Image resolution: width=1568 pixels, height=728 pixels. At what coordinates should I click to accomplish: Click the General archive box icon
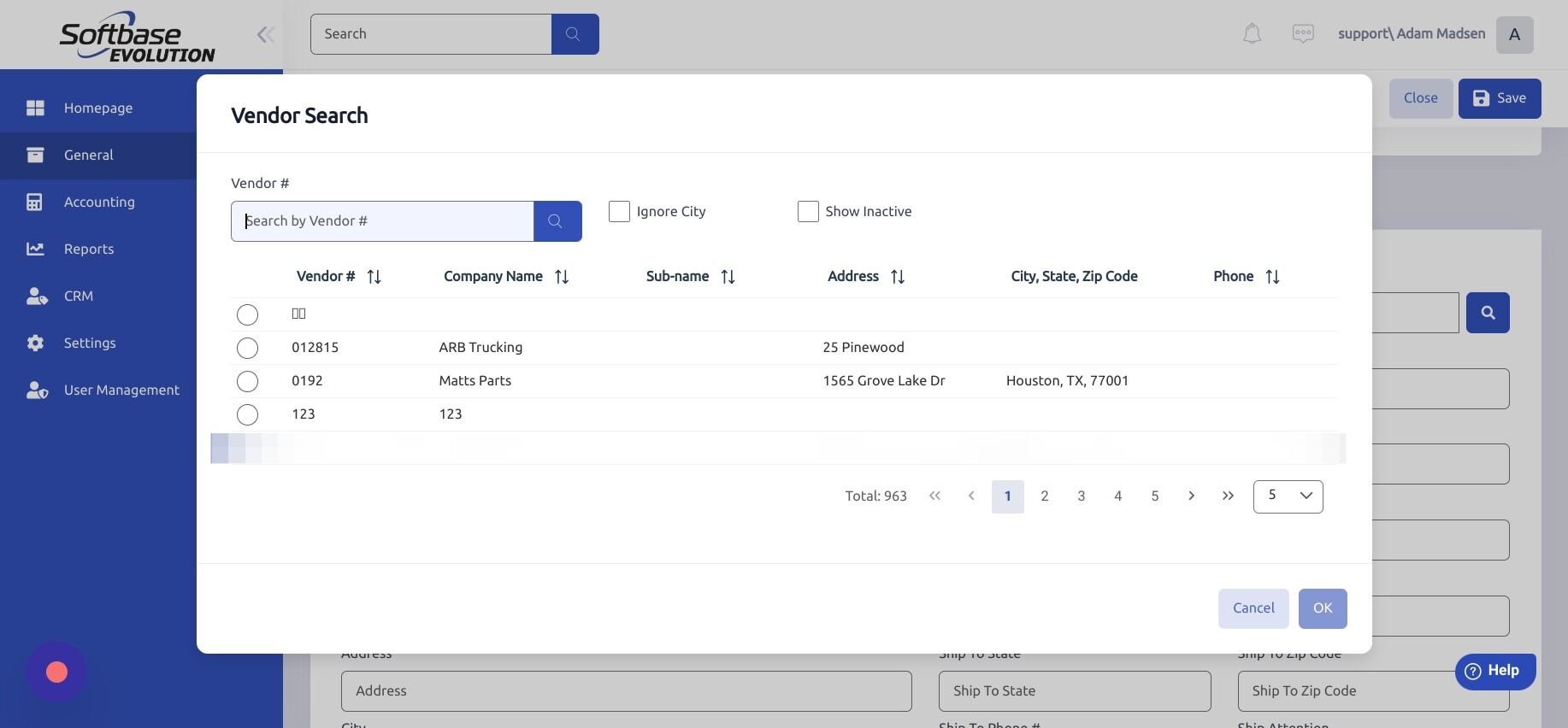pyautogui.click(x=35, y=155)
